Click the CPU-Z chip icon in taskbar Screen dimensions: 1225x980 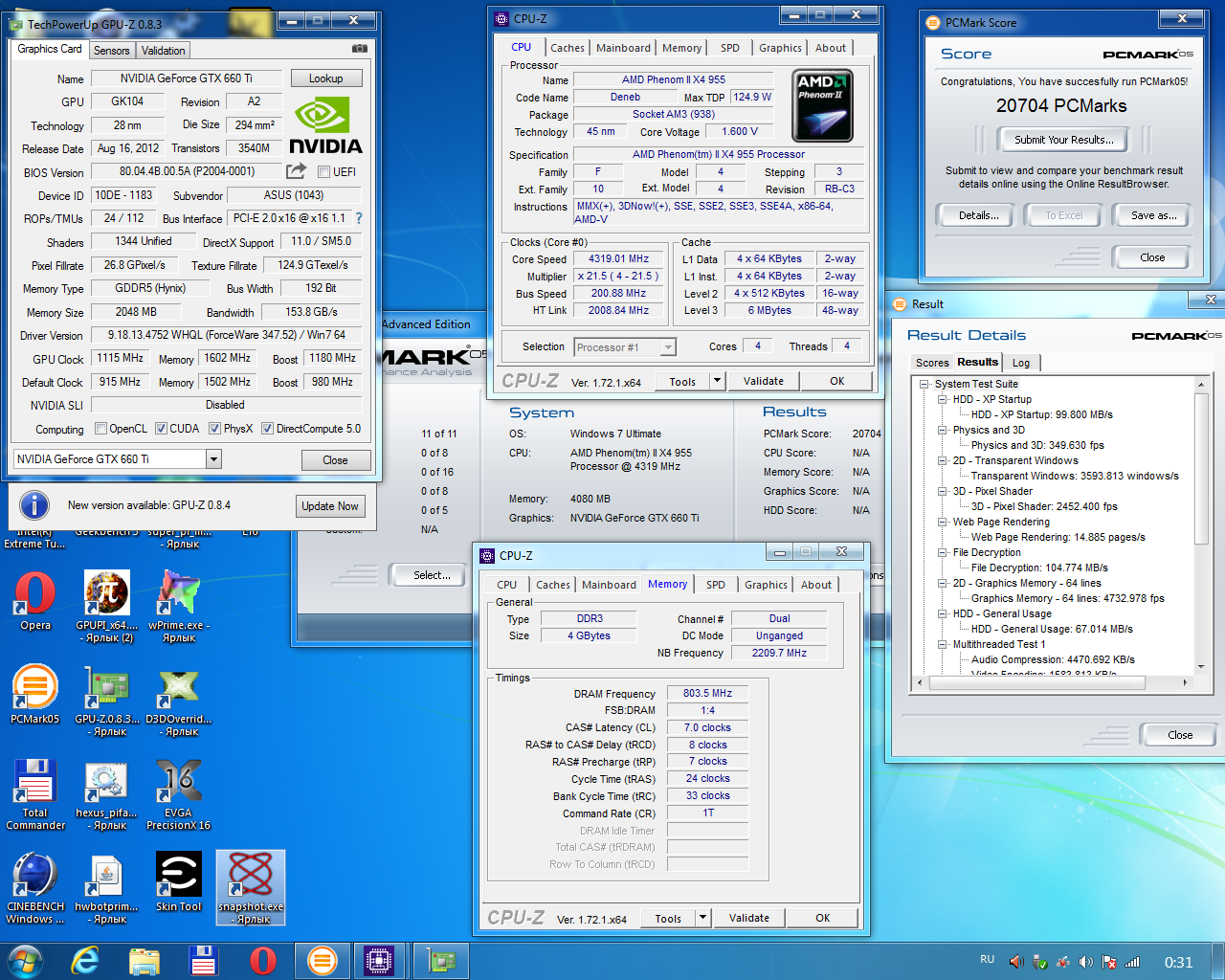point(379,961)
